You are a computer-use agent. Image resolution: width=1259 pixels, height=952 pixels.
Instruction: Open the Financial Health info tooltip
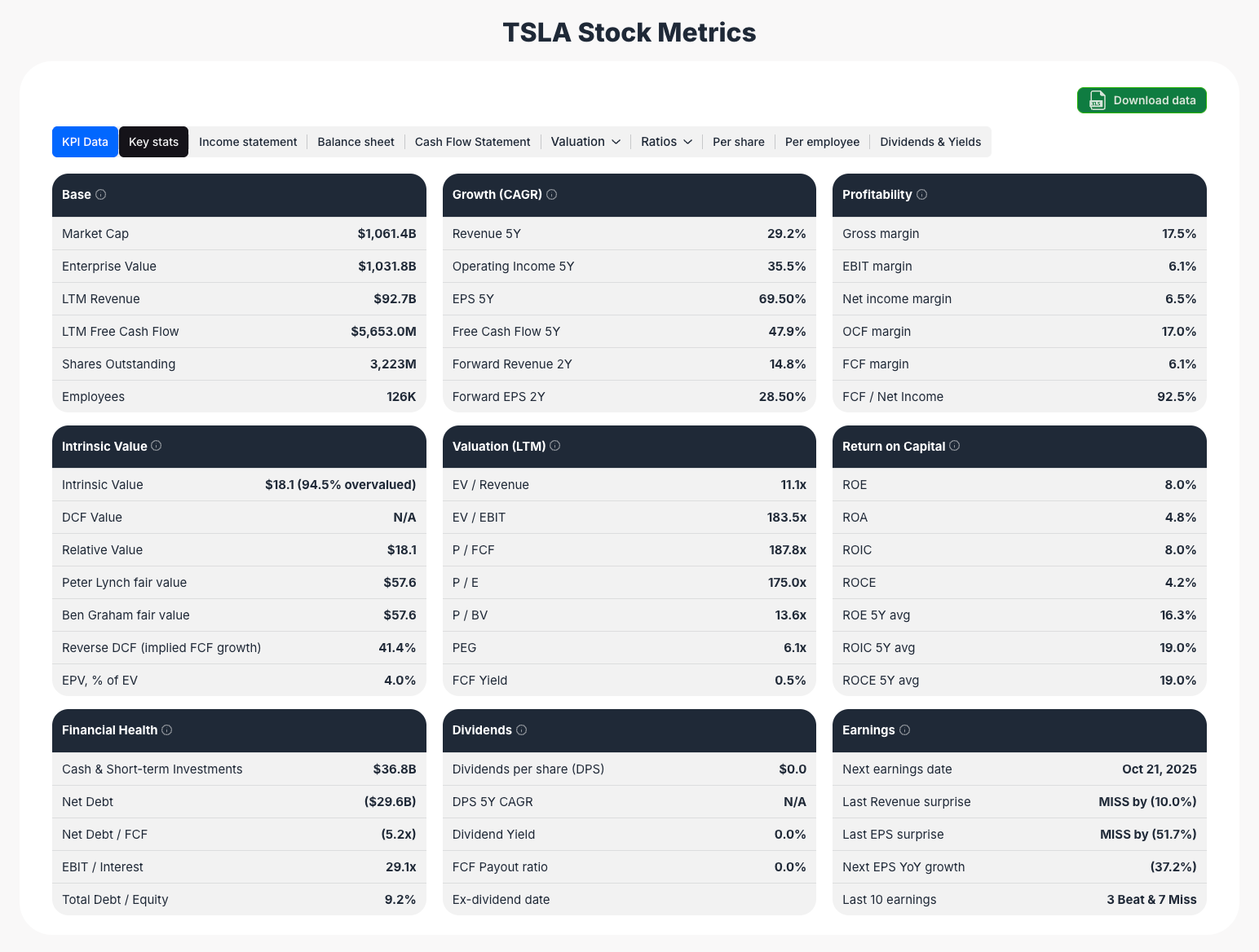click(x=167, y=729)
